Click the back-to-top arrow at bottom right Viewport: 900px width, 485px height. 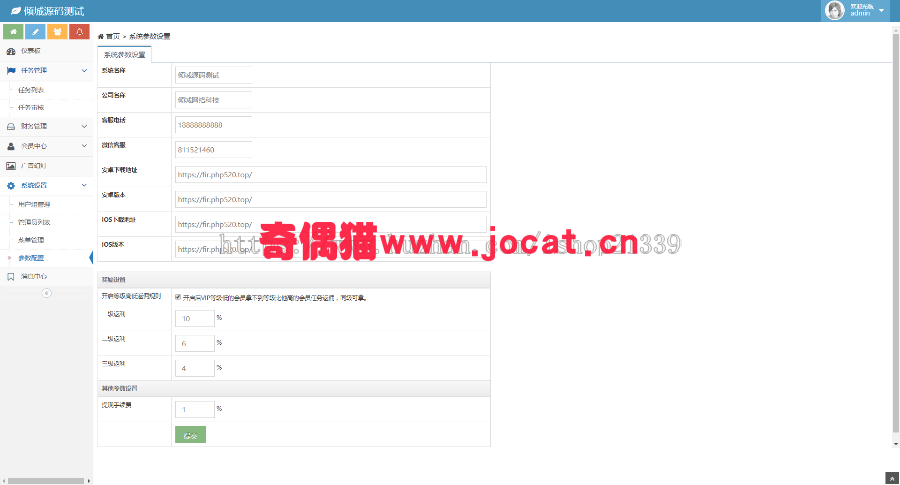(x=891, y=478)
